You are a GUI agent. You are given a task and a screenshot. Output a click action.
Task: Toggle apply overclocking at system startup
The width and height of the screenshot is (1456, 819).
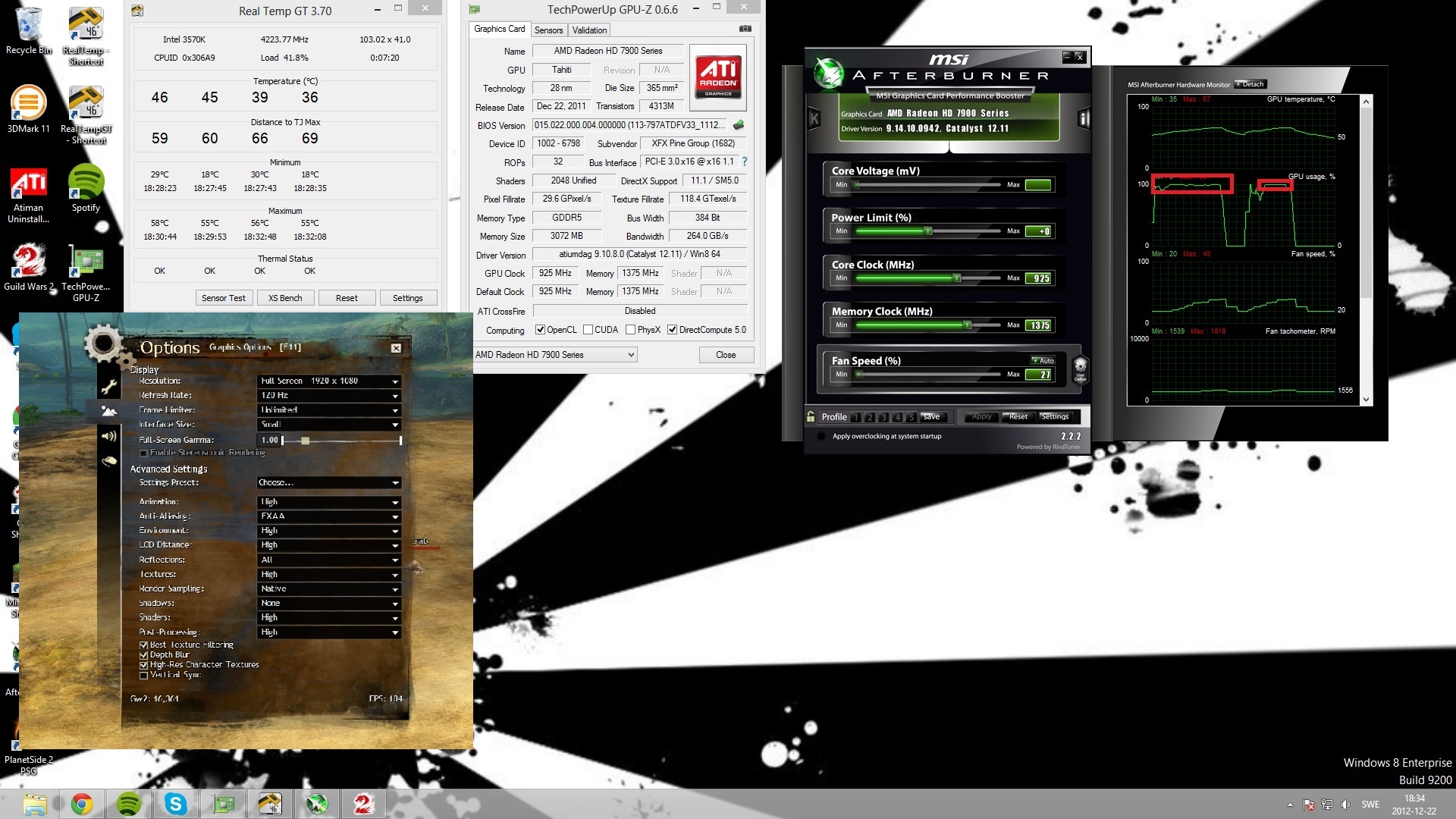click(x=821, y=436)
